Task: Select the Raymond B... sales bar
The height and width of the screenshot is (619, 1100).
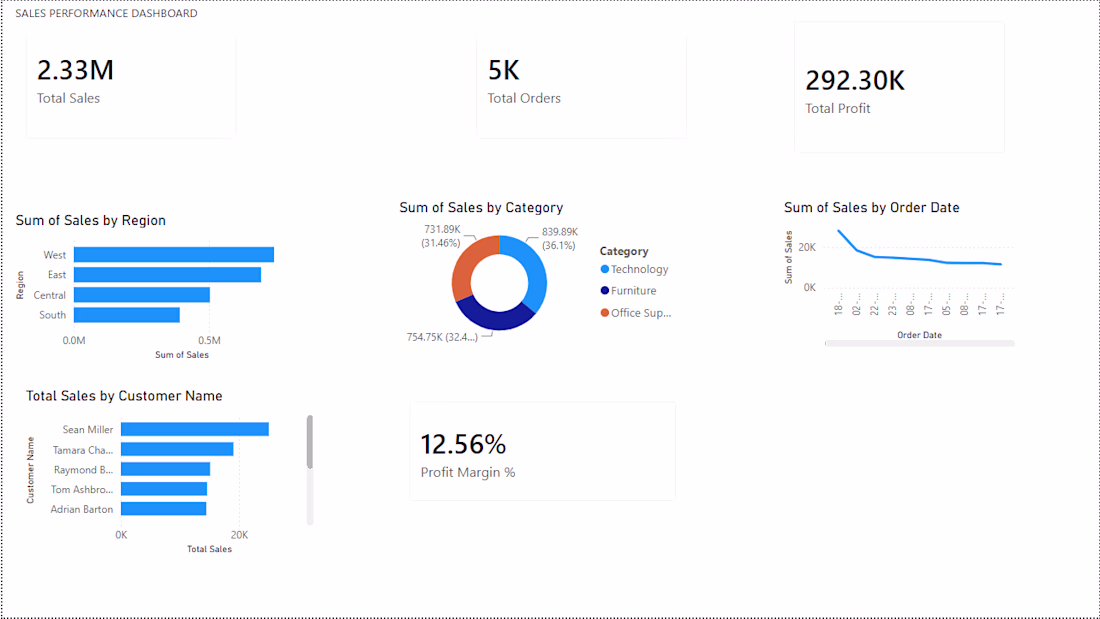Action: (166, 469)
